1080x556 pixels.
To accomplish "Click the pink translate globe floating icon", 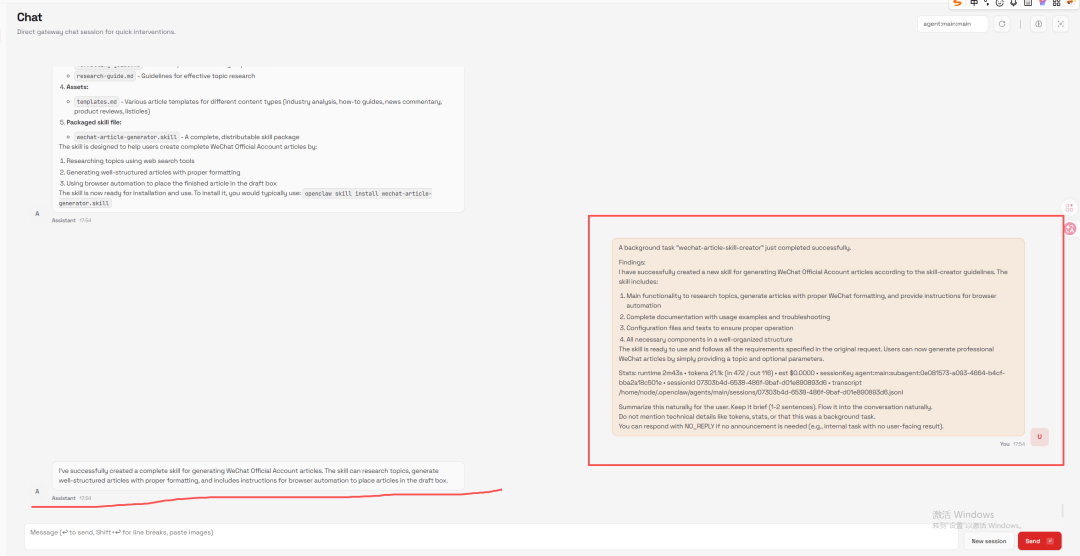I will pos(1069,228).
